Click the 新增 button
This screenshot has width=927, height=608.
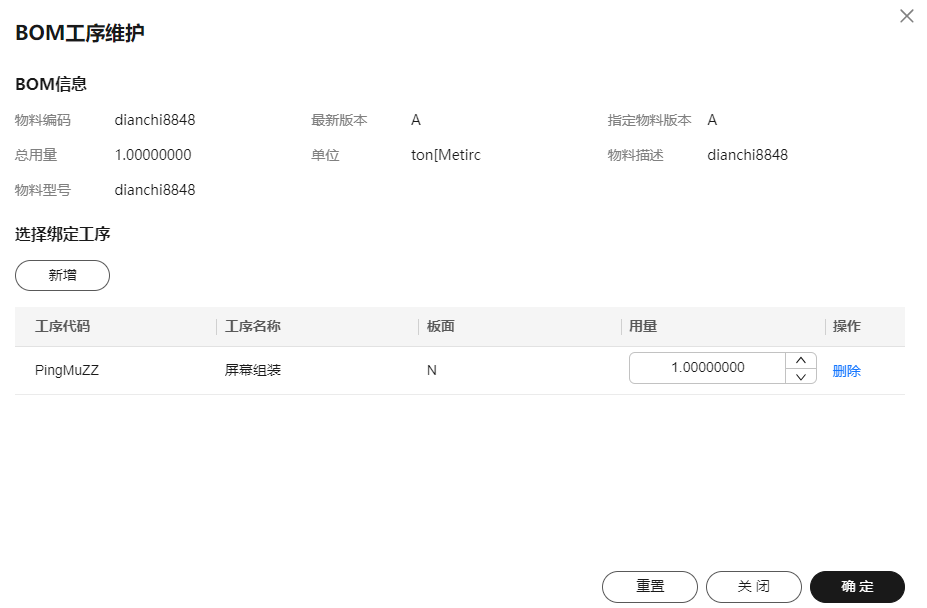pyautogui.click(x=62, y=276)
